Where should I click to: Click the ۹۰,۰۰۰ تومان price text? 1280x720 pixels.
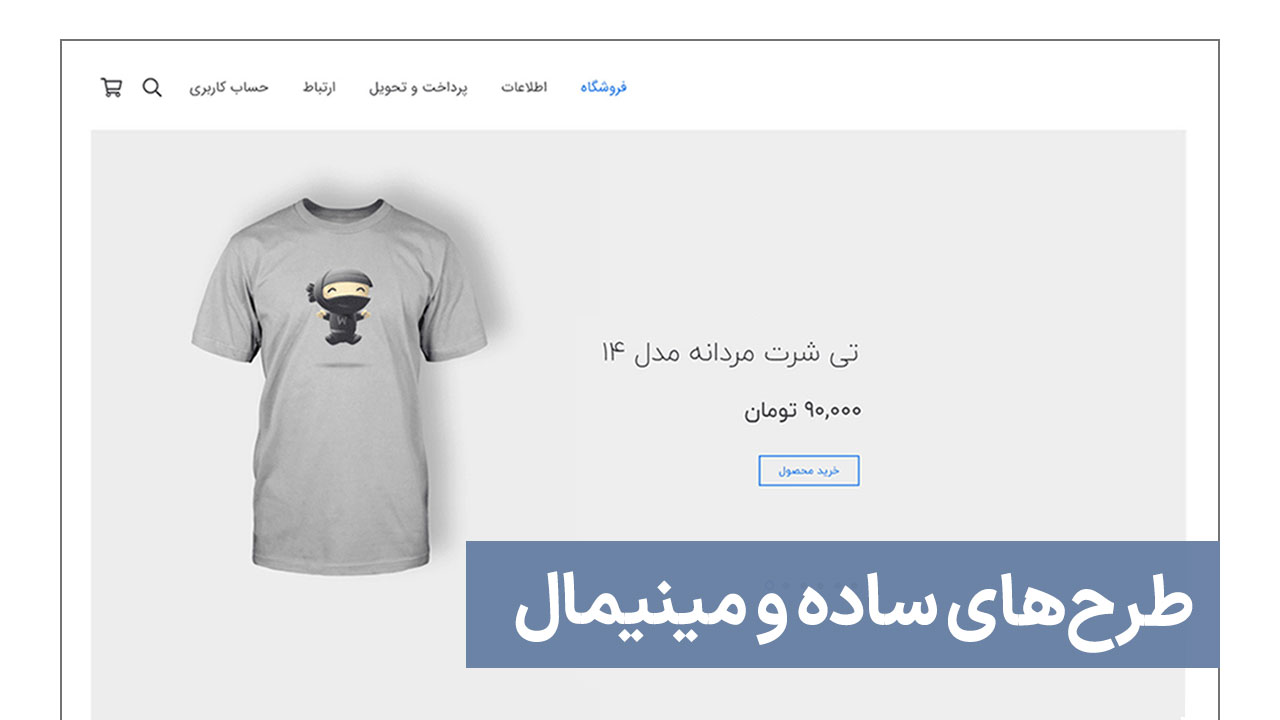802,410
